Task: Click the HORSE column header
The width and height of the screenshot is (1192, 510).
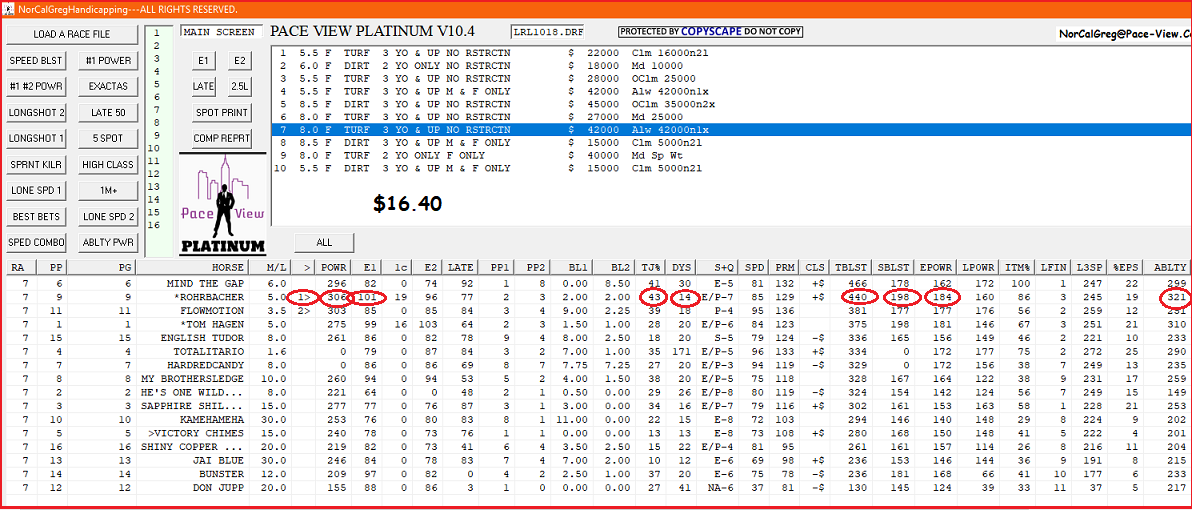Action: tap(192, 267)
